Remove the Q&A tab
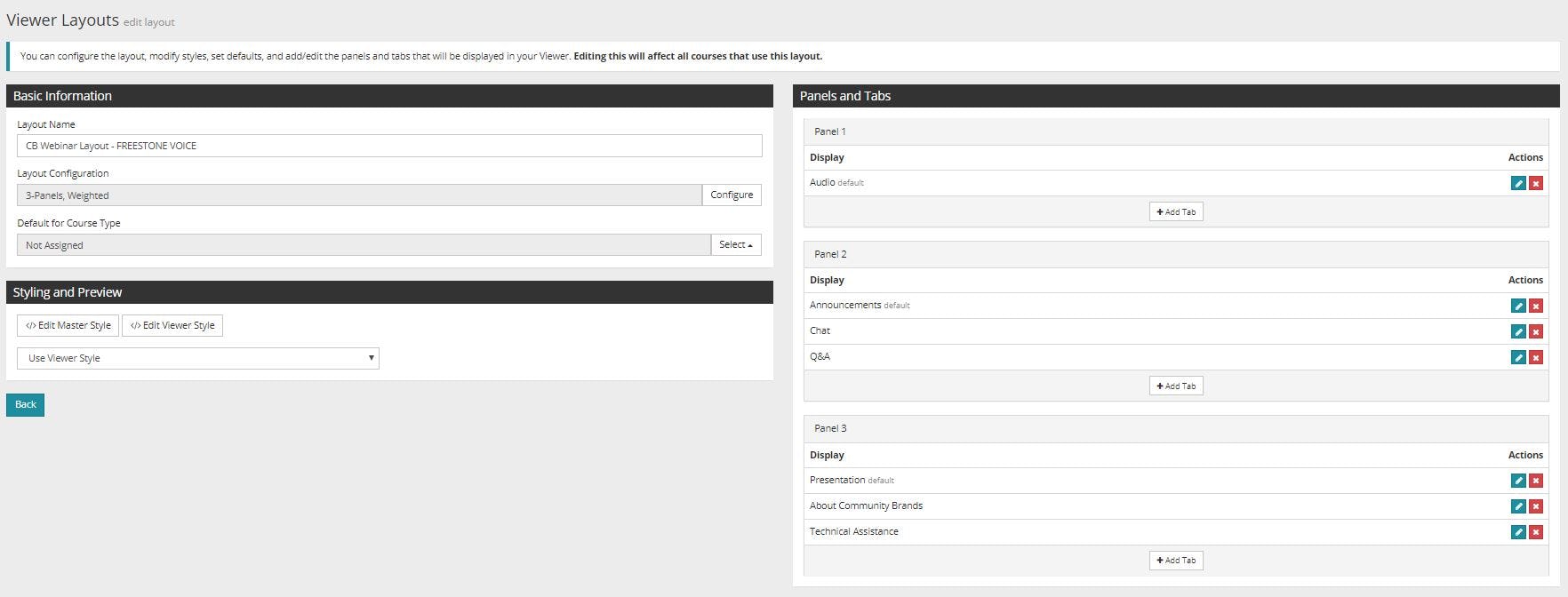Viewport: 1568px width, 597px height. click(x=1535, y=357)
